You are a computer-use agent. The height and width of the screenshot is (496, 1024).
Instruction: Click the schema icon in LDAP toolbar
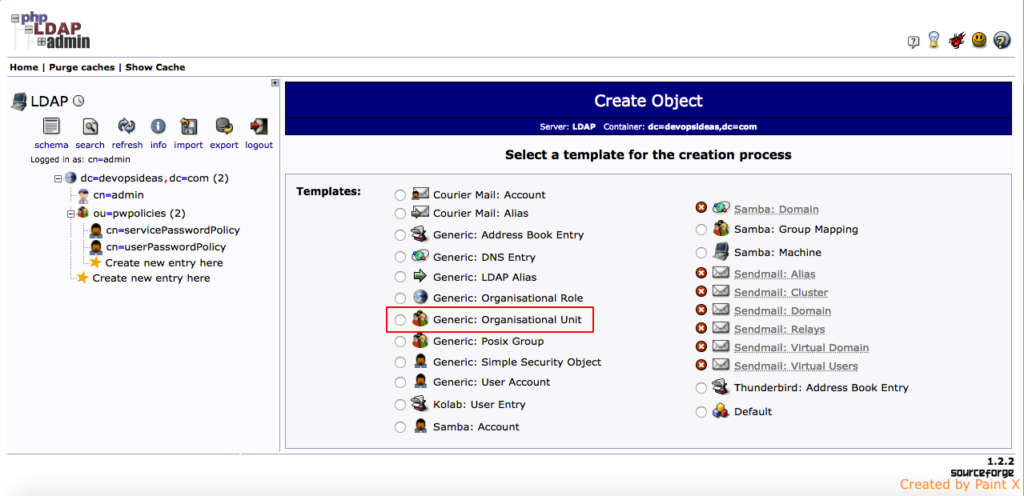51,127
